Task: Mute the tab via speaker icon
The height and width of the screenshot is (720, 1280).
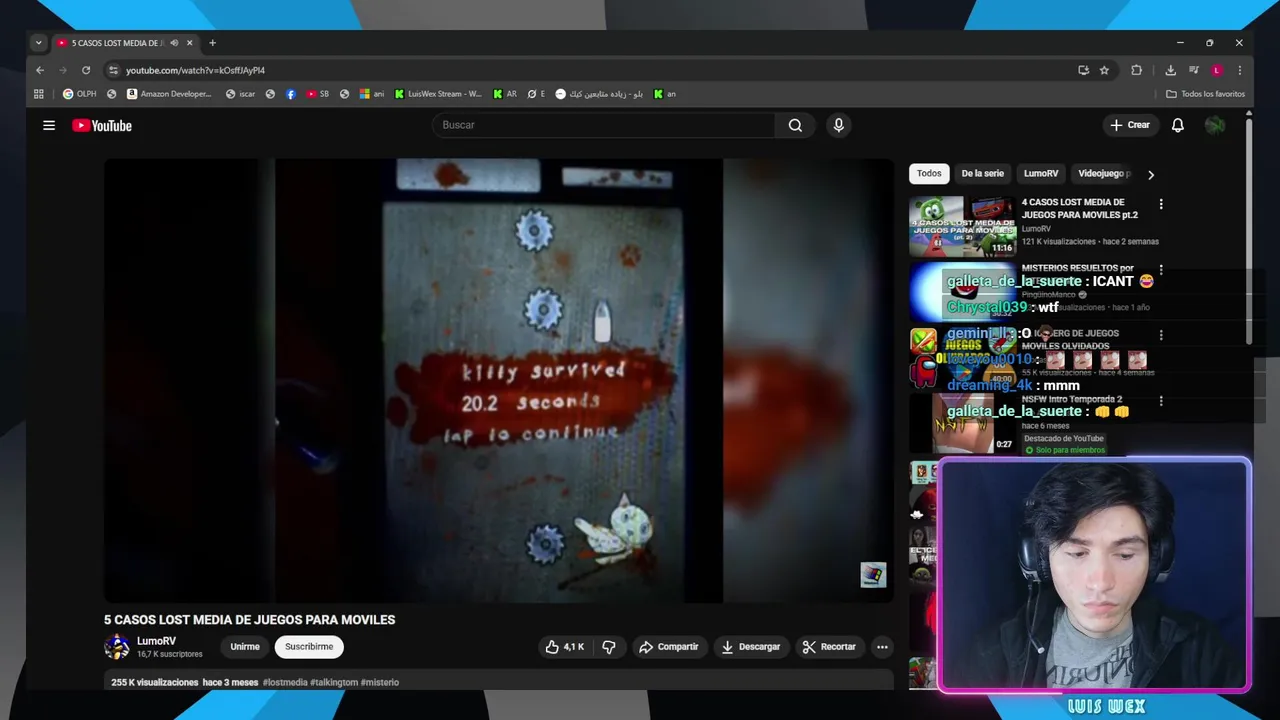Action: [x=174, y=43]
